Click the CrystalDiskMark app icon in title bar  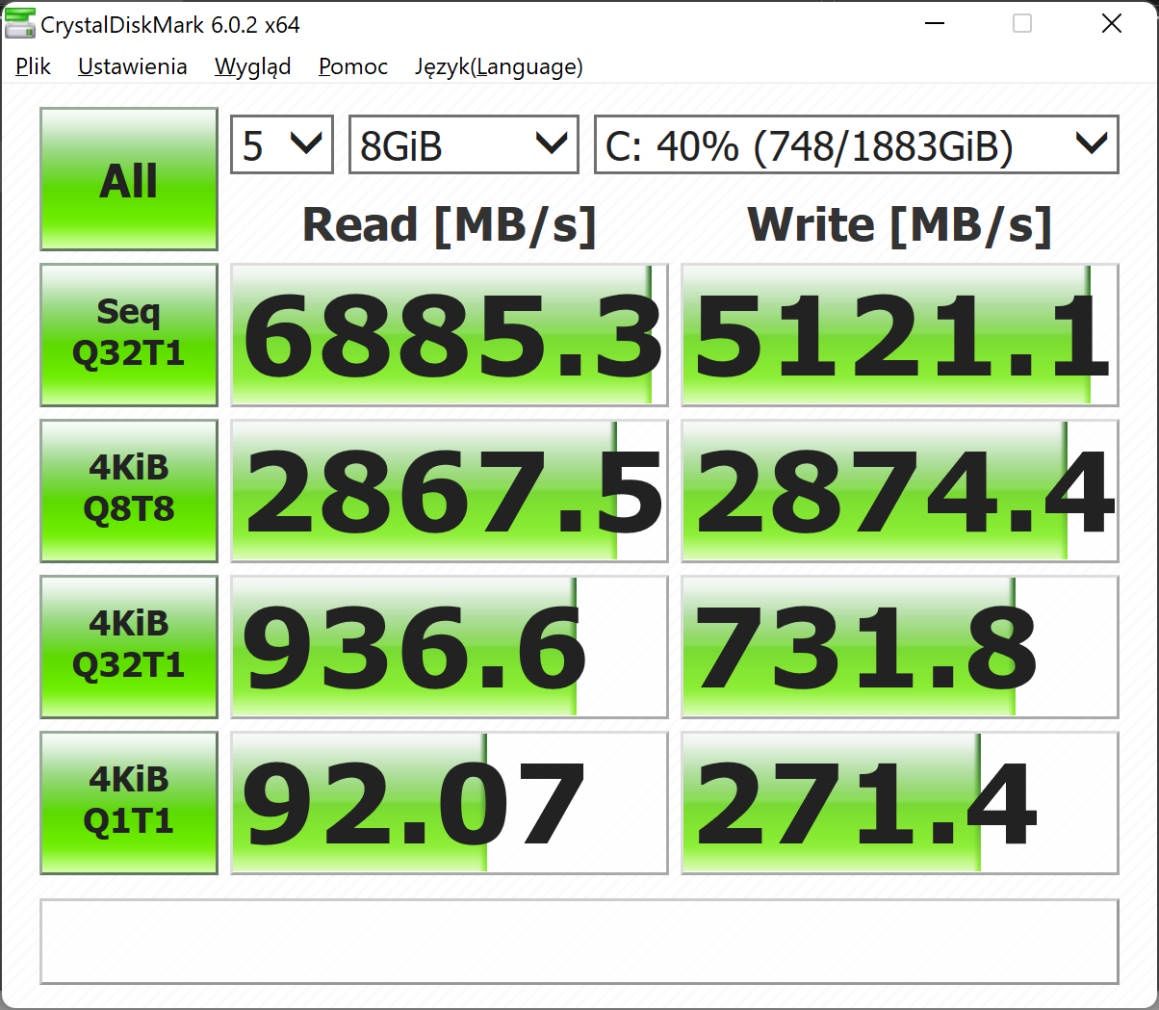pyautogui.click(x=19, y=23)
